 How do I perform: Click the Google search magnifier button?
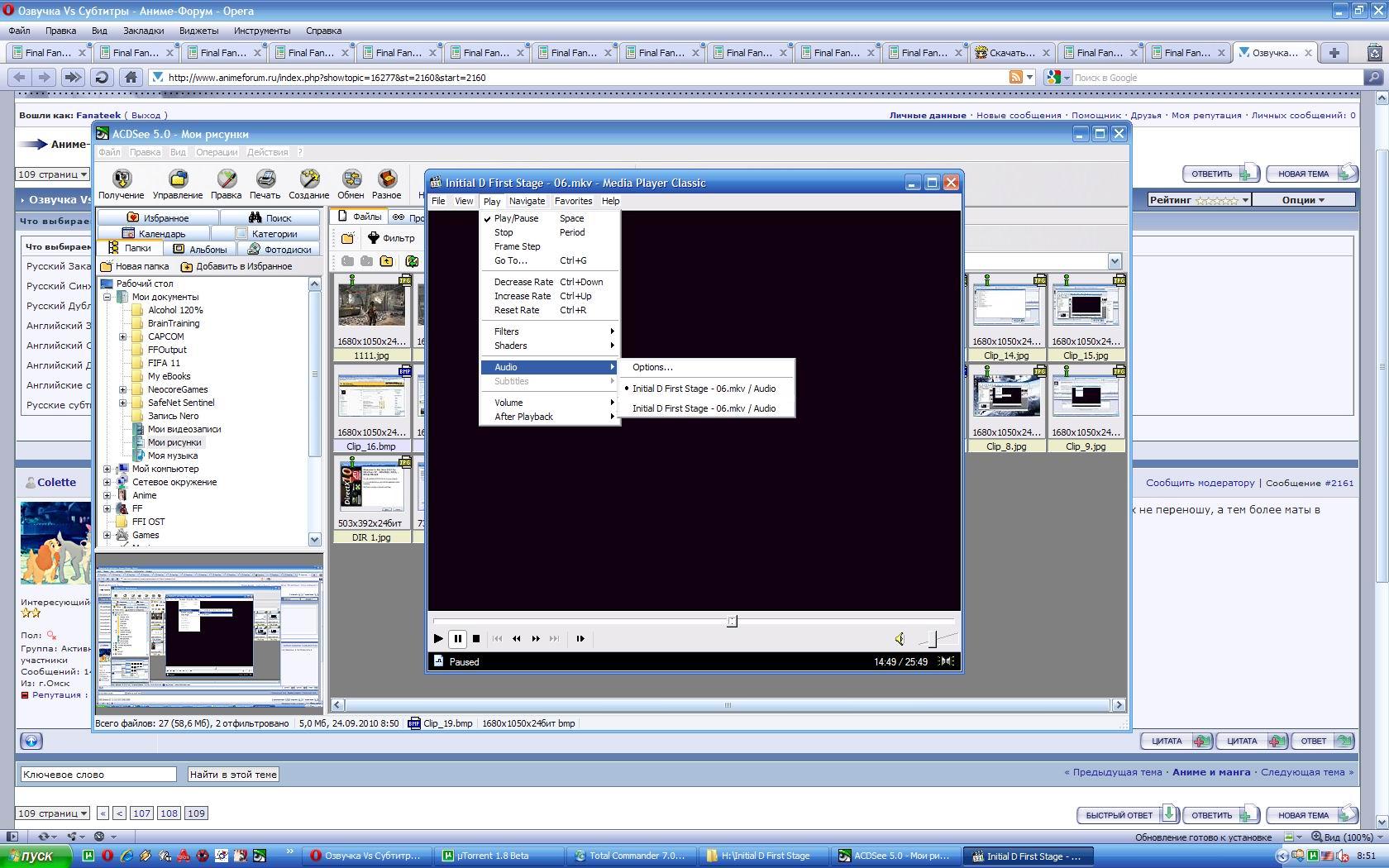tap(1373, 77)
